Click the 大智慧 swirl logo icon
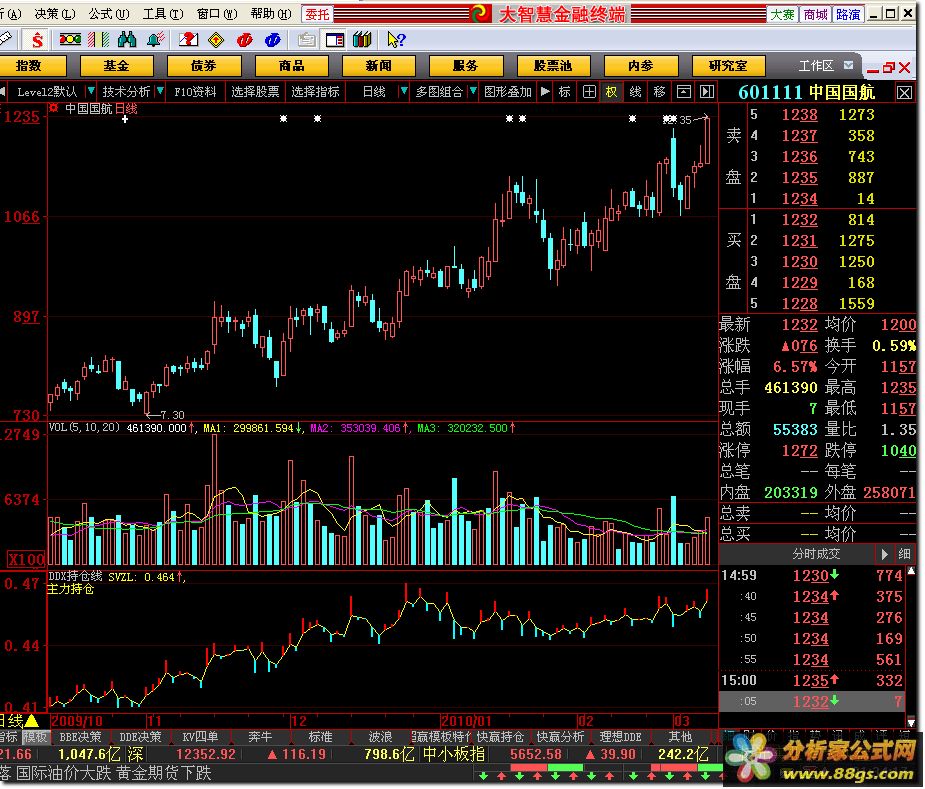The width and height of the screenshot is (925, 789). tap(481, 14)
